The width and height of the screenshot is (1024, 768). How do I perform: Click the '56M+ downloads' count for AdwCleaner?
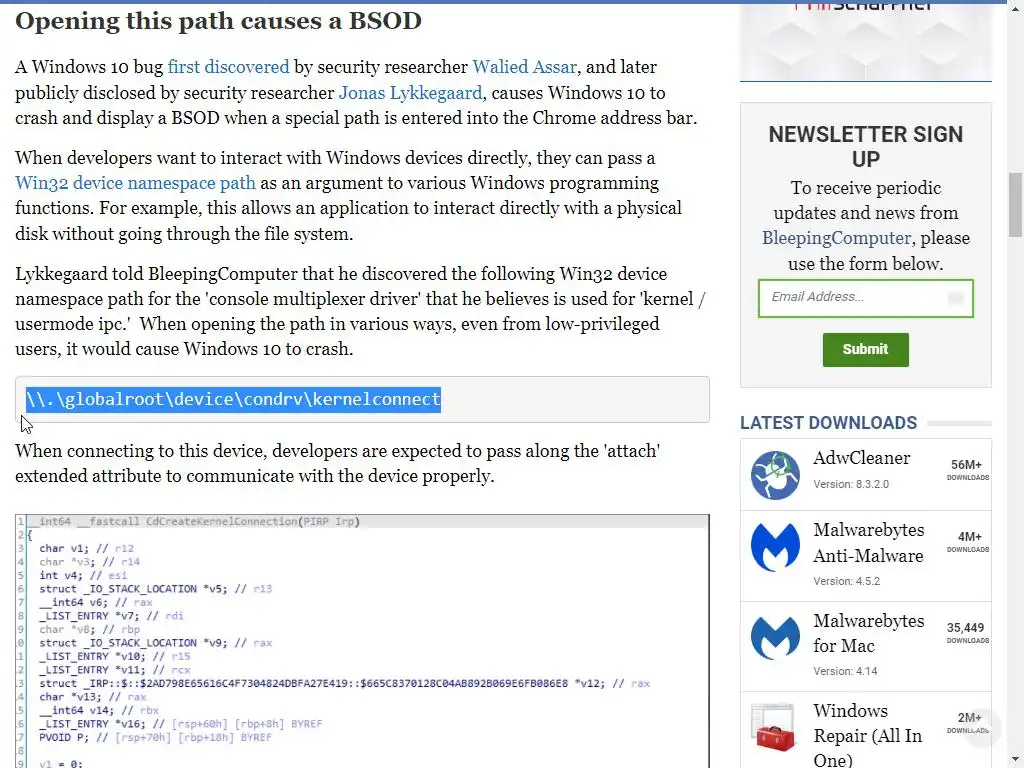click(x=967, y=470)
